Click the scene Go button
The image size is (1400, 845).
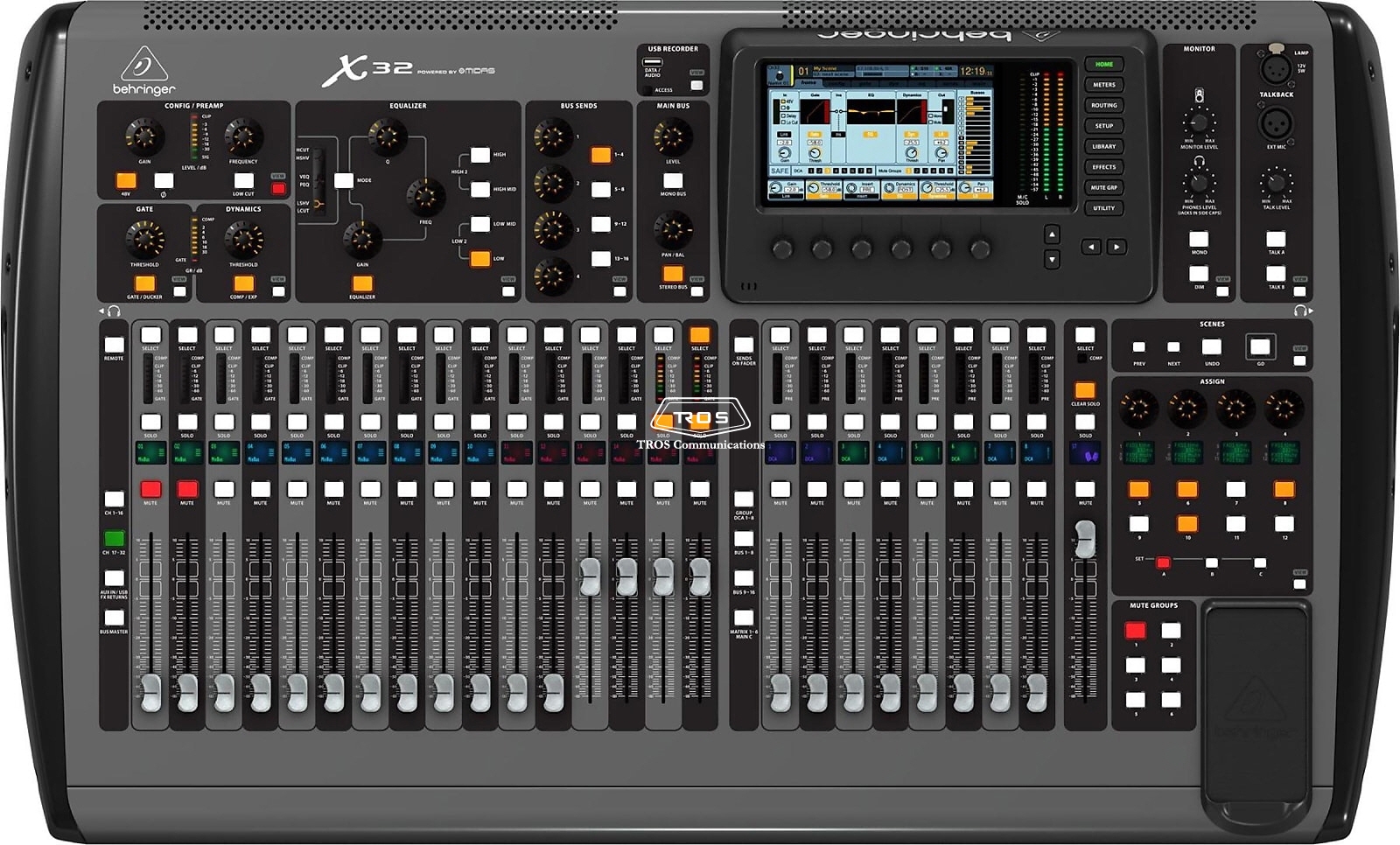pyautogui.click(x=1260, y=346)
